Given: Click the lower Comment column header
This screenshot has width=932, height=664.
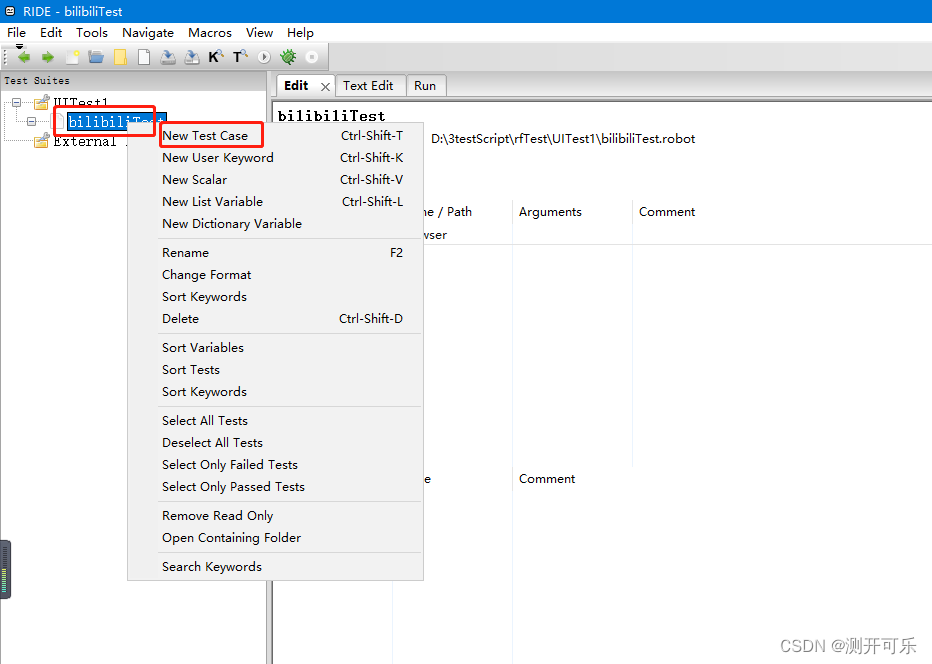Looking at the screenshot, I should (x=547, y=479).
